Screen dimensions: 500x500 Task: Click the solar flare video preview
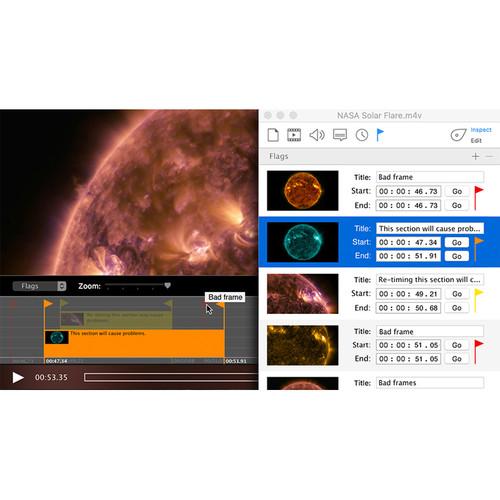[x=129, y=192]
